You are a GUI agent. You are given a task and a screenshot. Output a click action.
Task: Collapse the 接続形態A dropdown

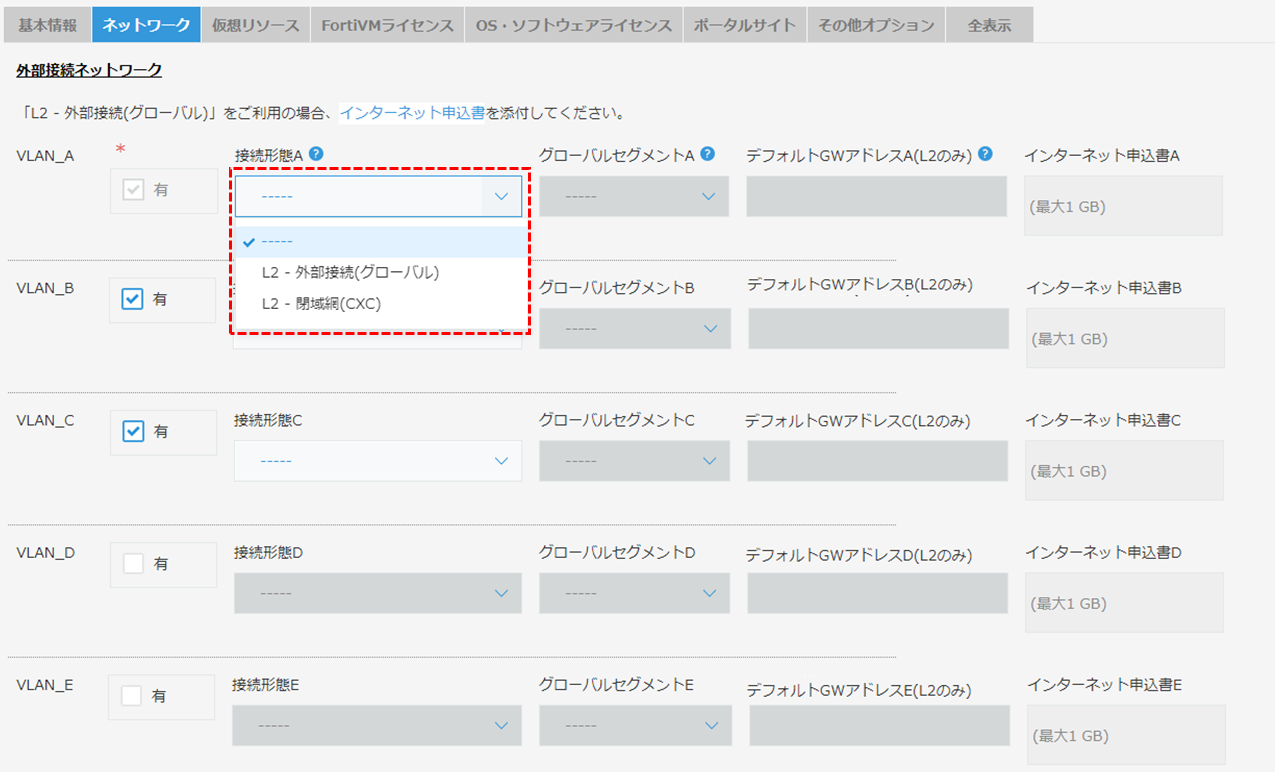379,197
